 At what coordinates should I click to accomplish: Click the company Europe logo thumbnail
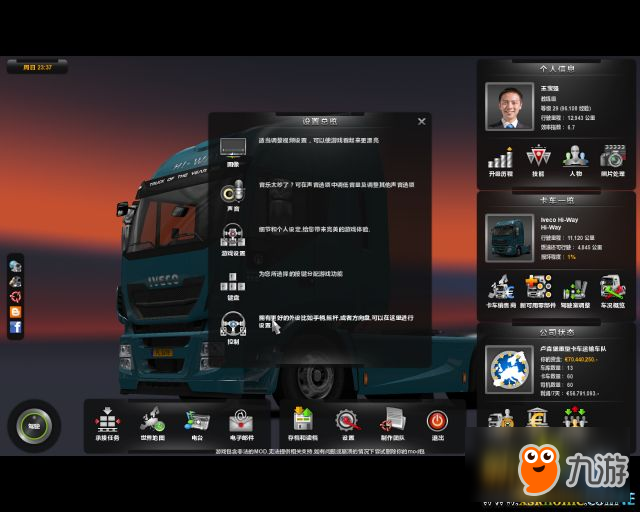(509, 369)
